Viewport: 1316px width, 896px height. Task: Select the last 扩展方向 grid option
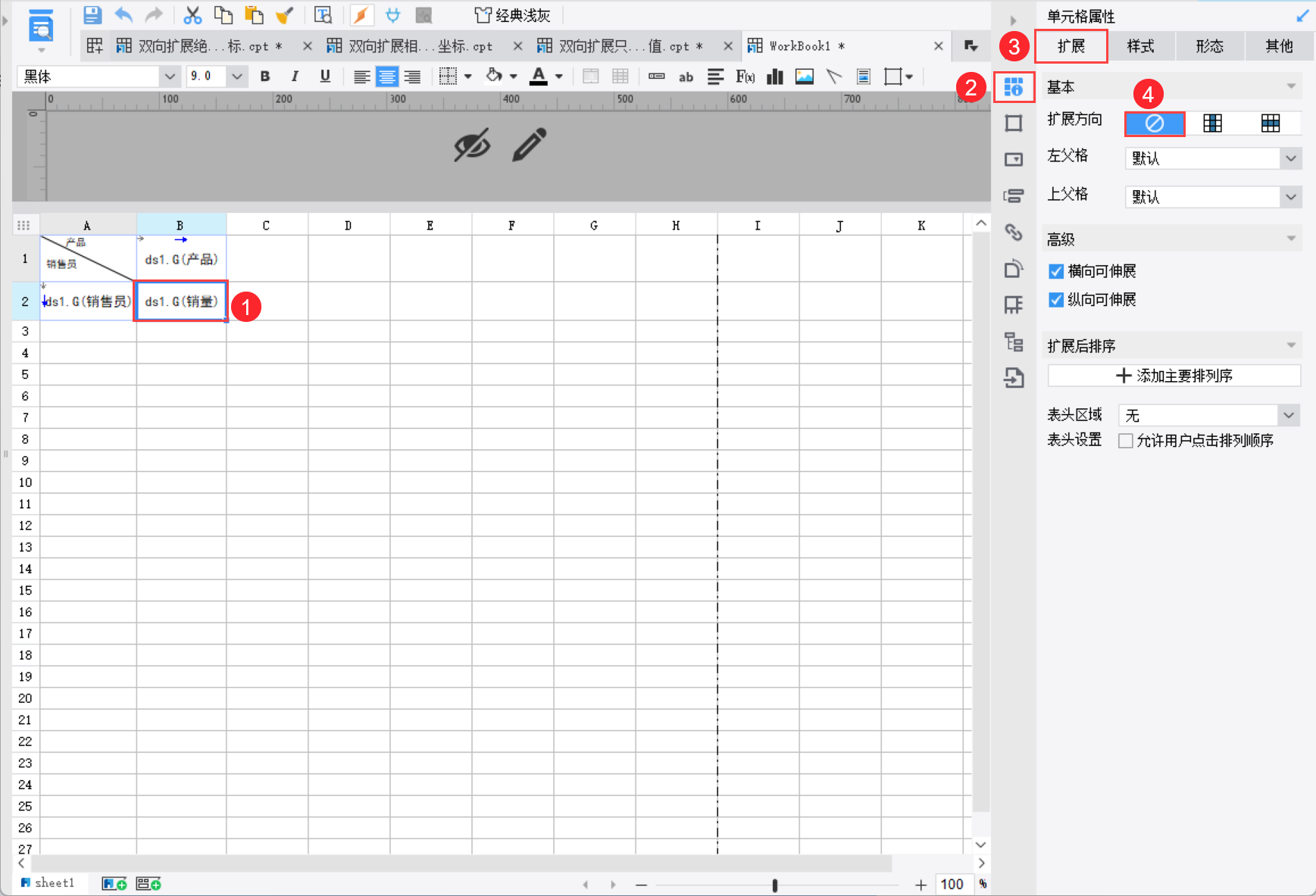(x=1271, y=123)
